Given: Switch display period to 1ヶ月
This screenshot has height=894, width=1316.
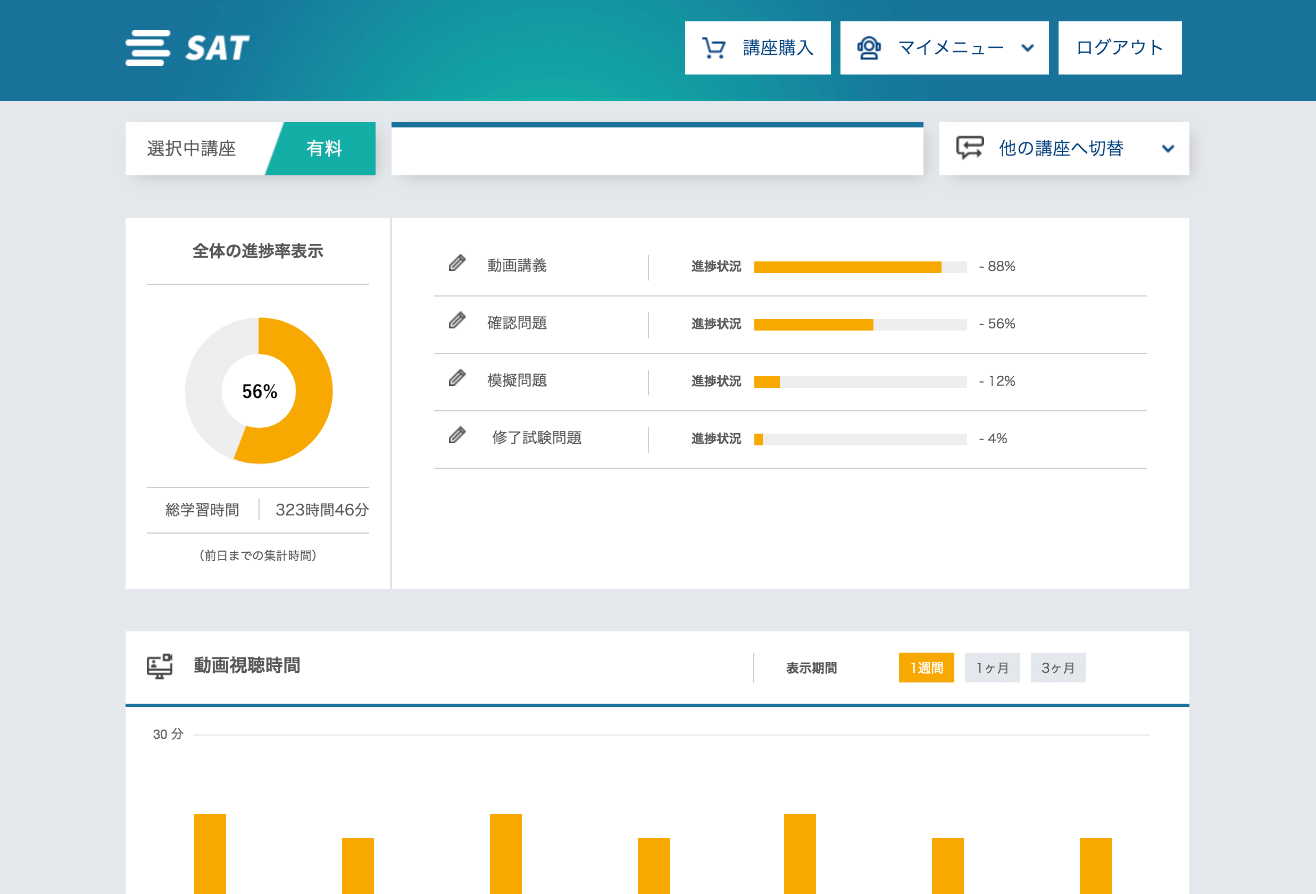Looking at the screenshot, I should (992, 668).
